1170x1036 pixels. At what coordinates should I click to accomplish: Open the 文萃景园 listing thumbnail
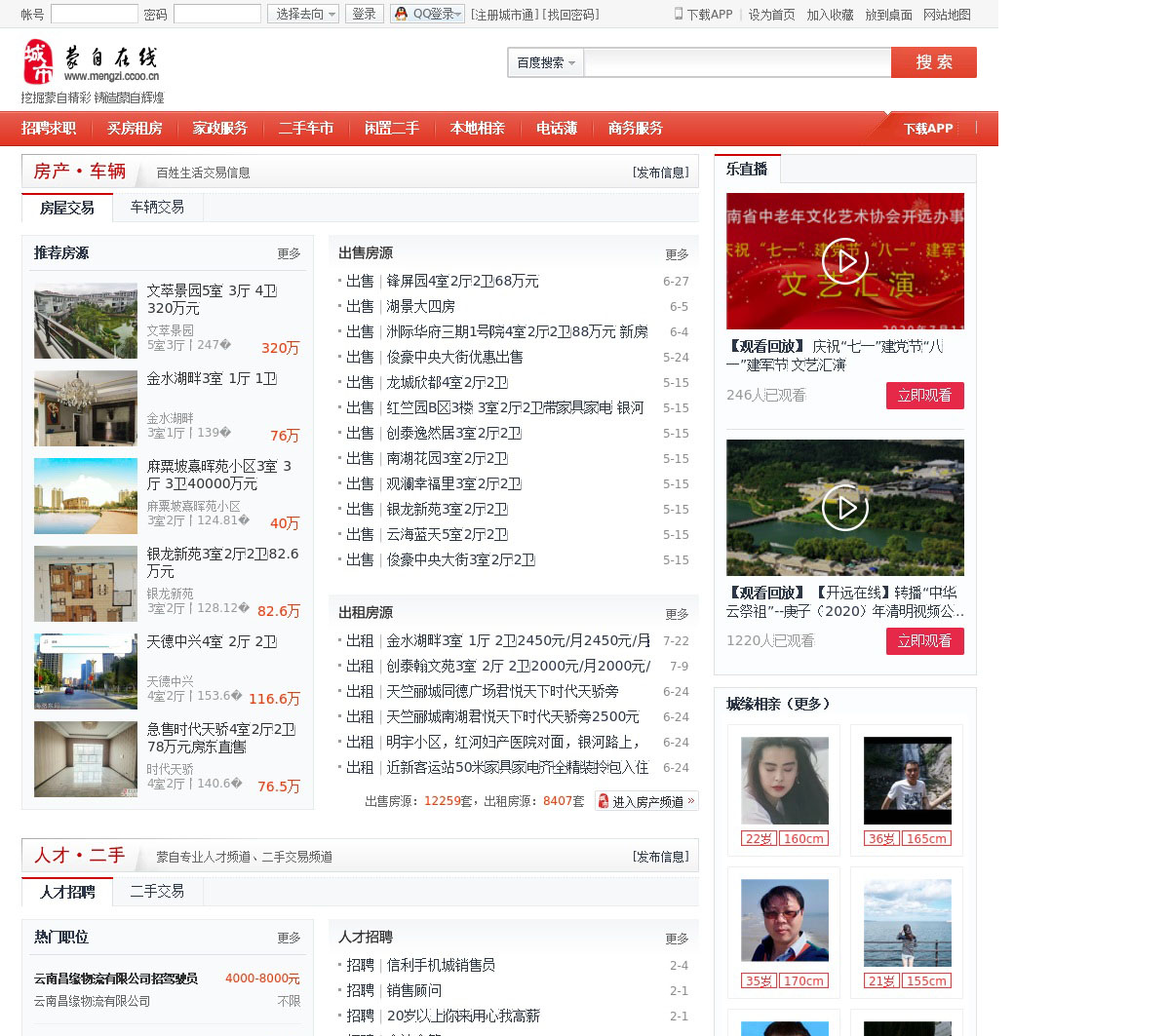(86, 321)
